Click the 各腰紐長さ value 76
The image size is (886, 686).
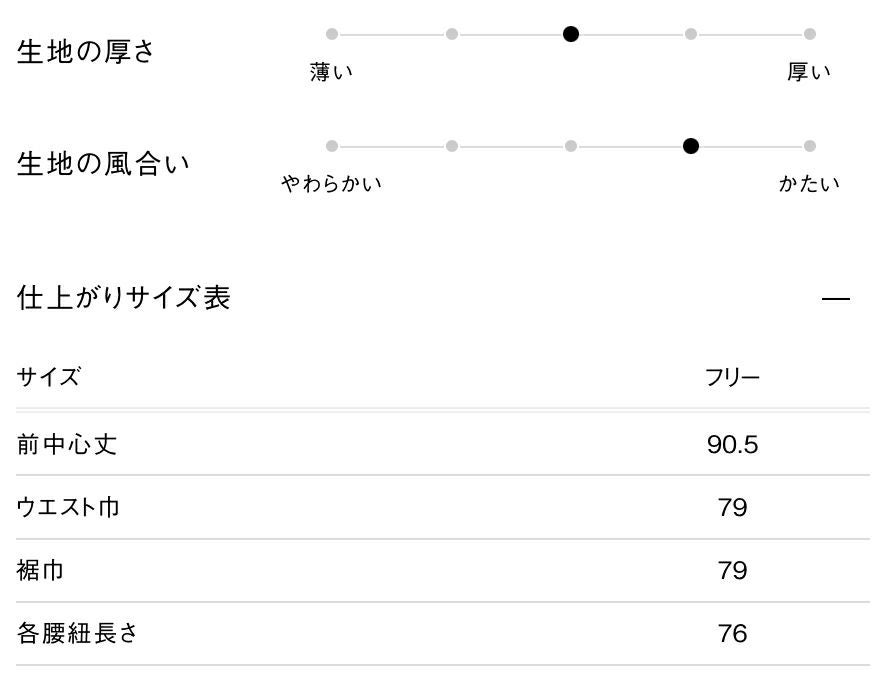(732, 634)
